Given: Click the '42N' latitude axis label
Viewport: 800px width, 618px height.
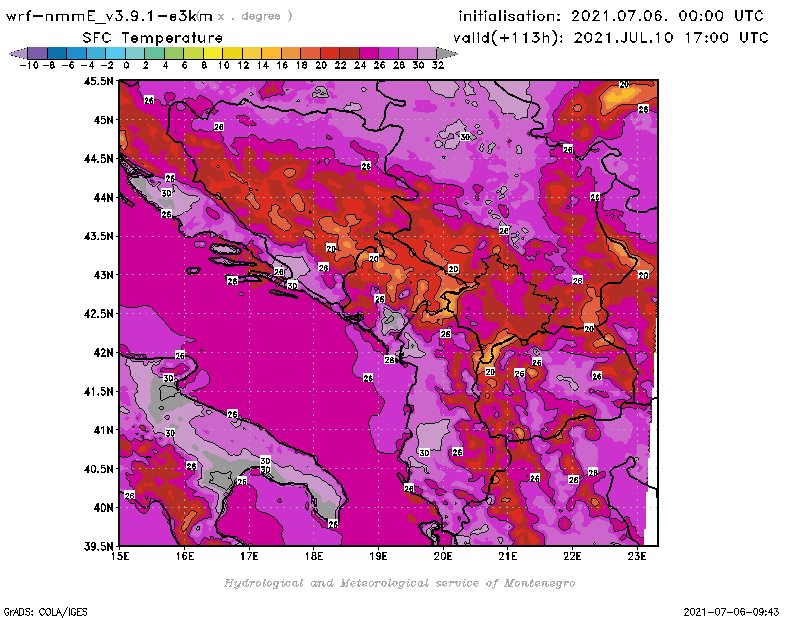Looking at the screenshot, I should 103,353.
